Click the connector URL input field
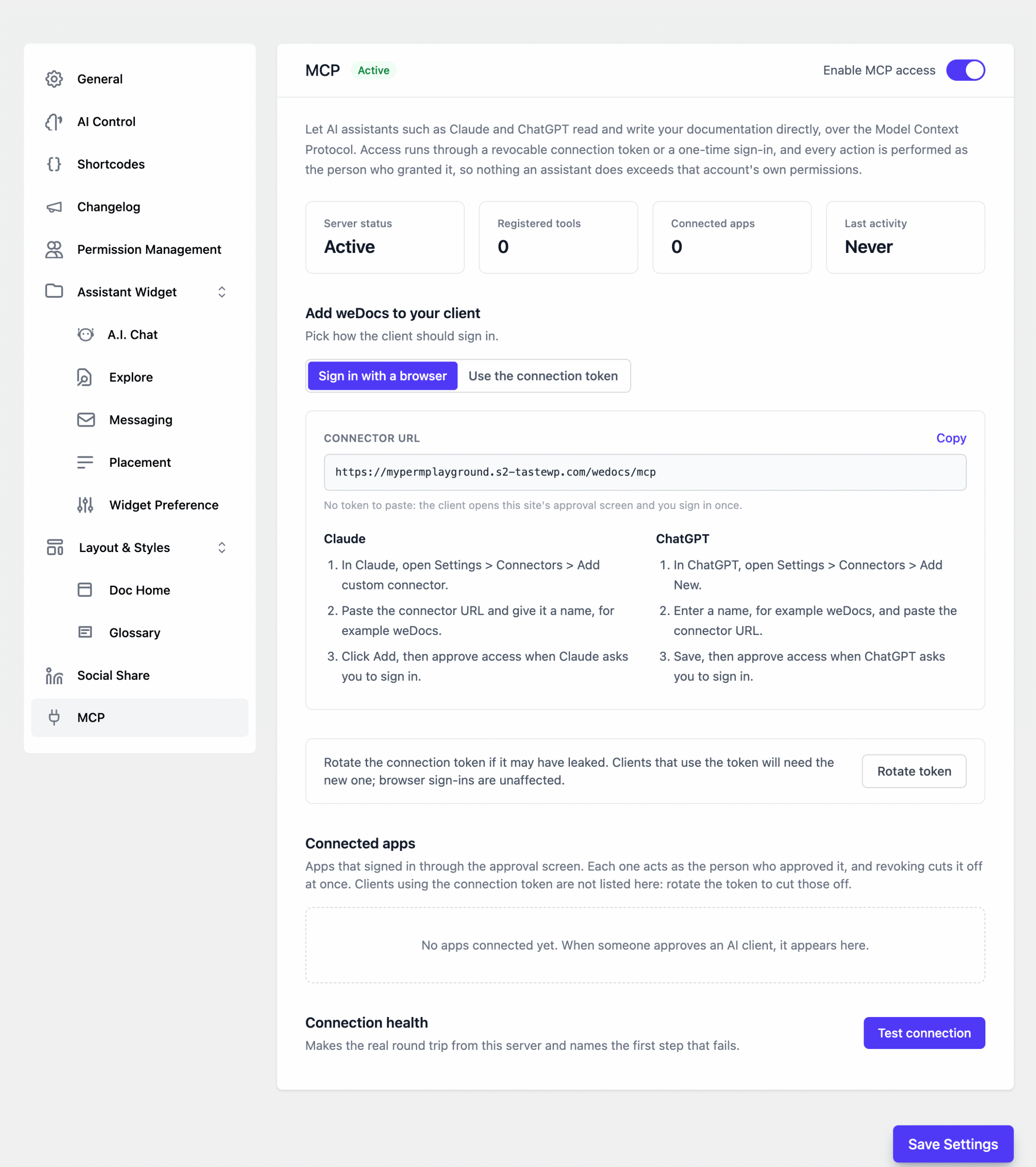 [x=645, y=472]
